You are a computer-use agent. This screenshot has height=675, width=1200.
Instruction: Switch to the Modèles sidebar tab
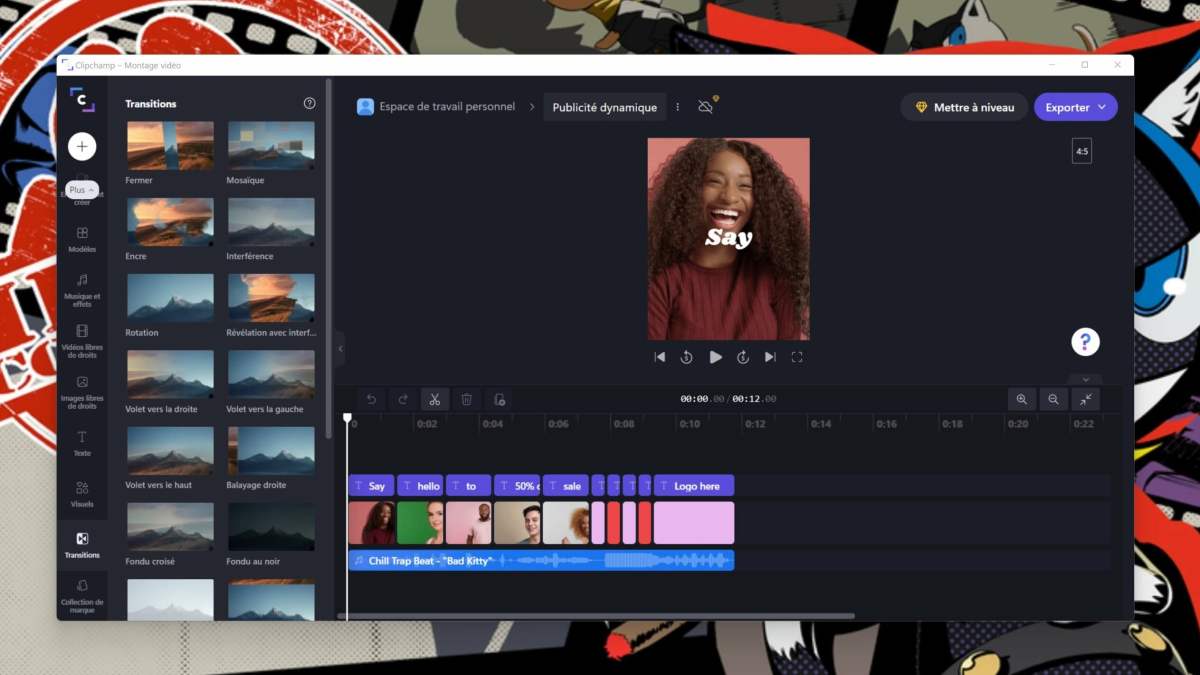pyautogui.click(x=82, y=239)
